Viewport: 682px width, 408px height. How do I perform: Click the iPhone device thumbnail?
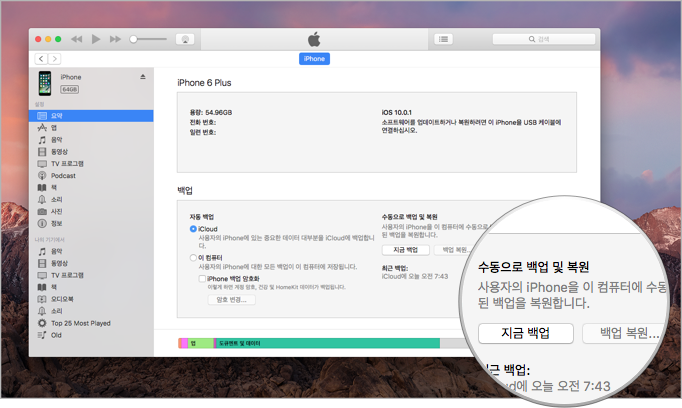(44, 83)
